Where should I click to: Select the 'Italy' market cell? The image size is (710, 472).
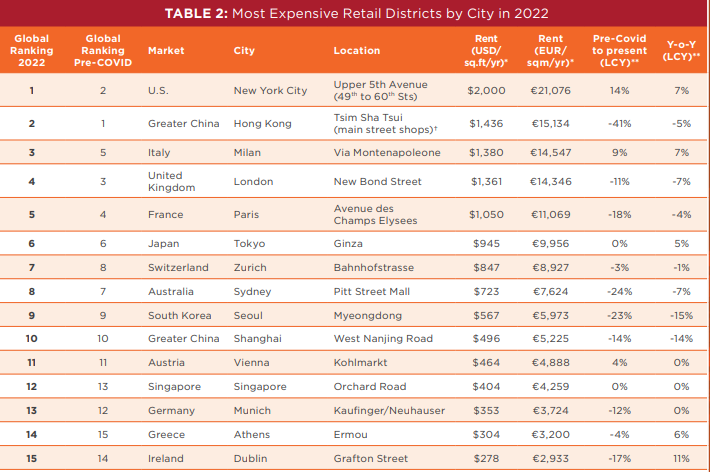(x=159, y=152)
